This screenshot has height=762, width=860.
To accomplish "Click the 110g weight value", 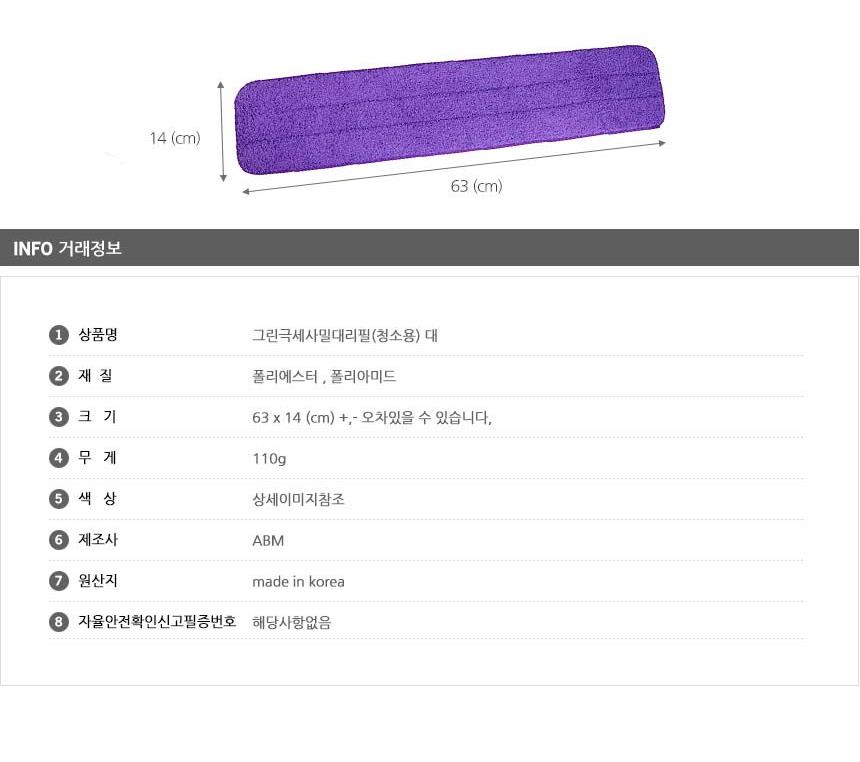I will point(269,458).
